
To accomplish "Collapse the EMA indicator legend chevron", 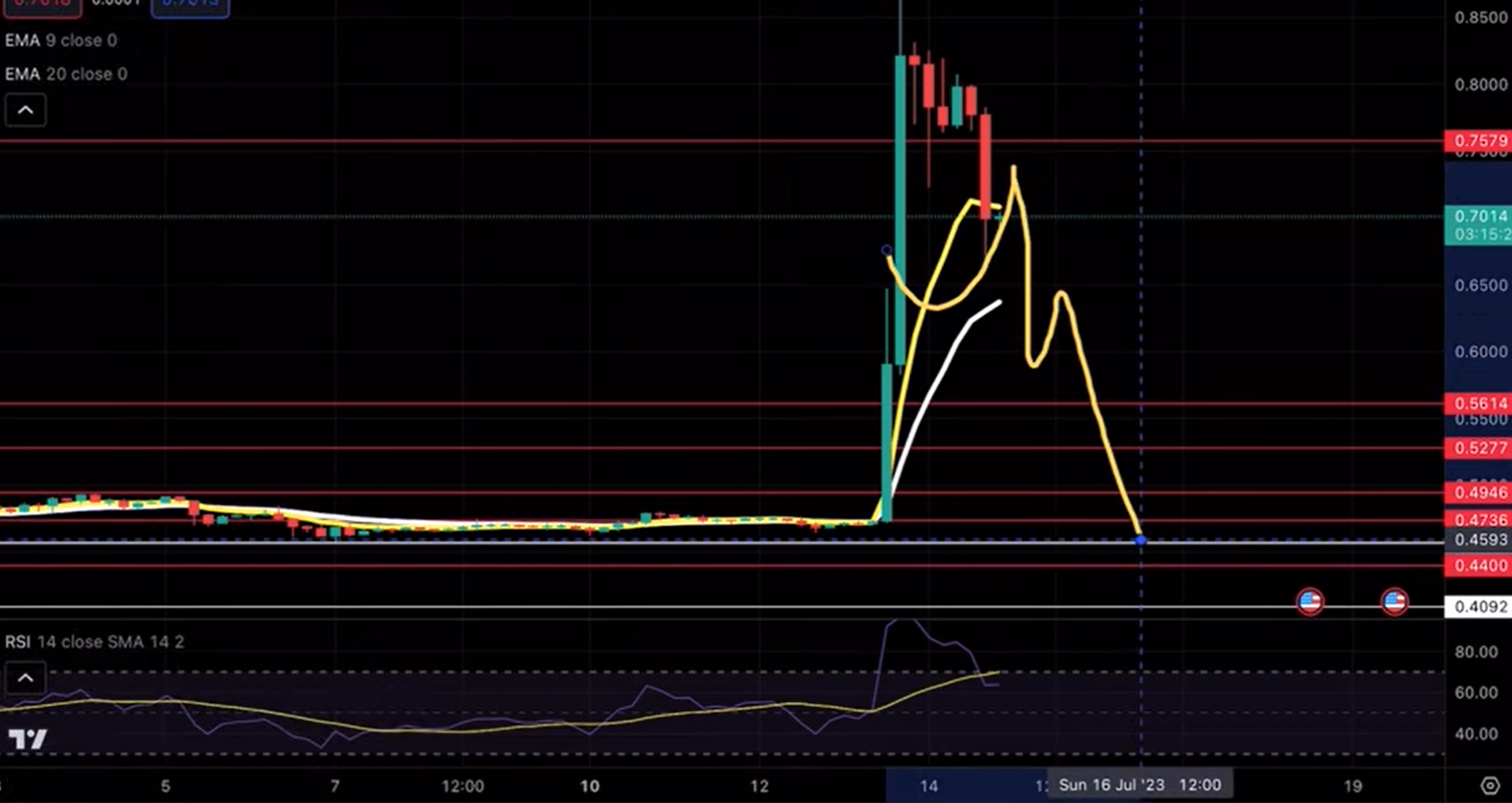I will (25, 110).
